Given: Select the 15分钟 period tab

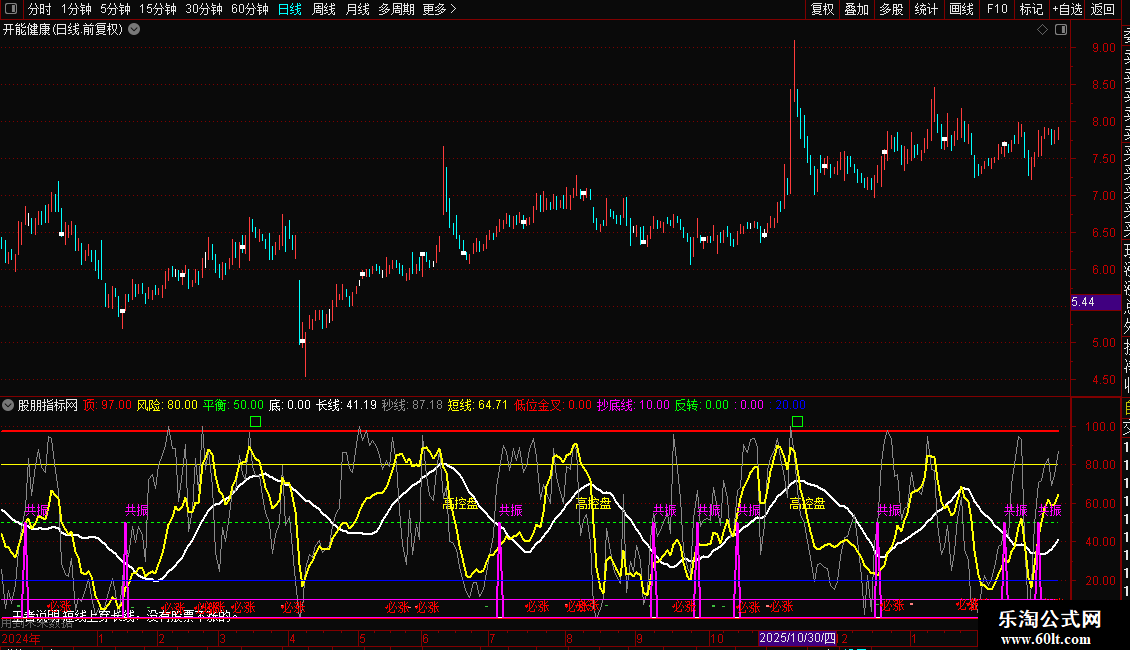Looking at the screenshot, I should tap(158, 9).
